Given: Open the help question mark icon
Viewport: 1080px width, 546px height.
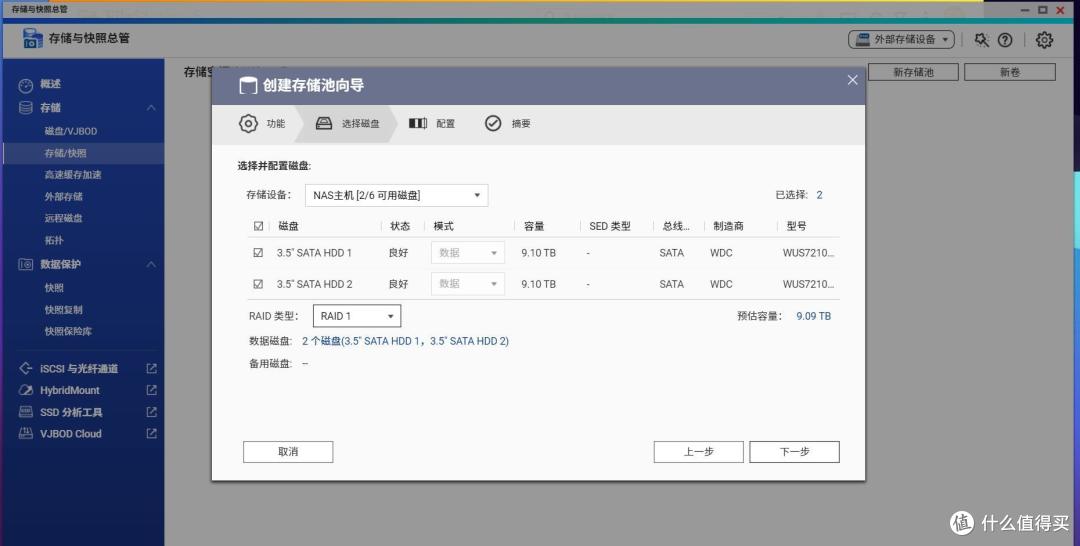Looking at the screenshot, I should 1005,40.
